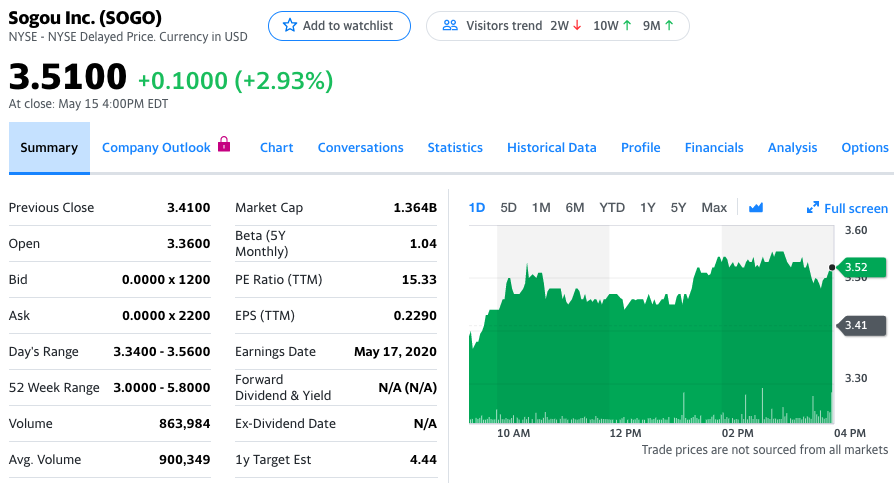This screenshot has height=483, width=894.
Task: Click the full screen expand arrows icon
Action: pos(812,208)
